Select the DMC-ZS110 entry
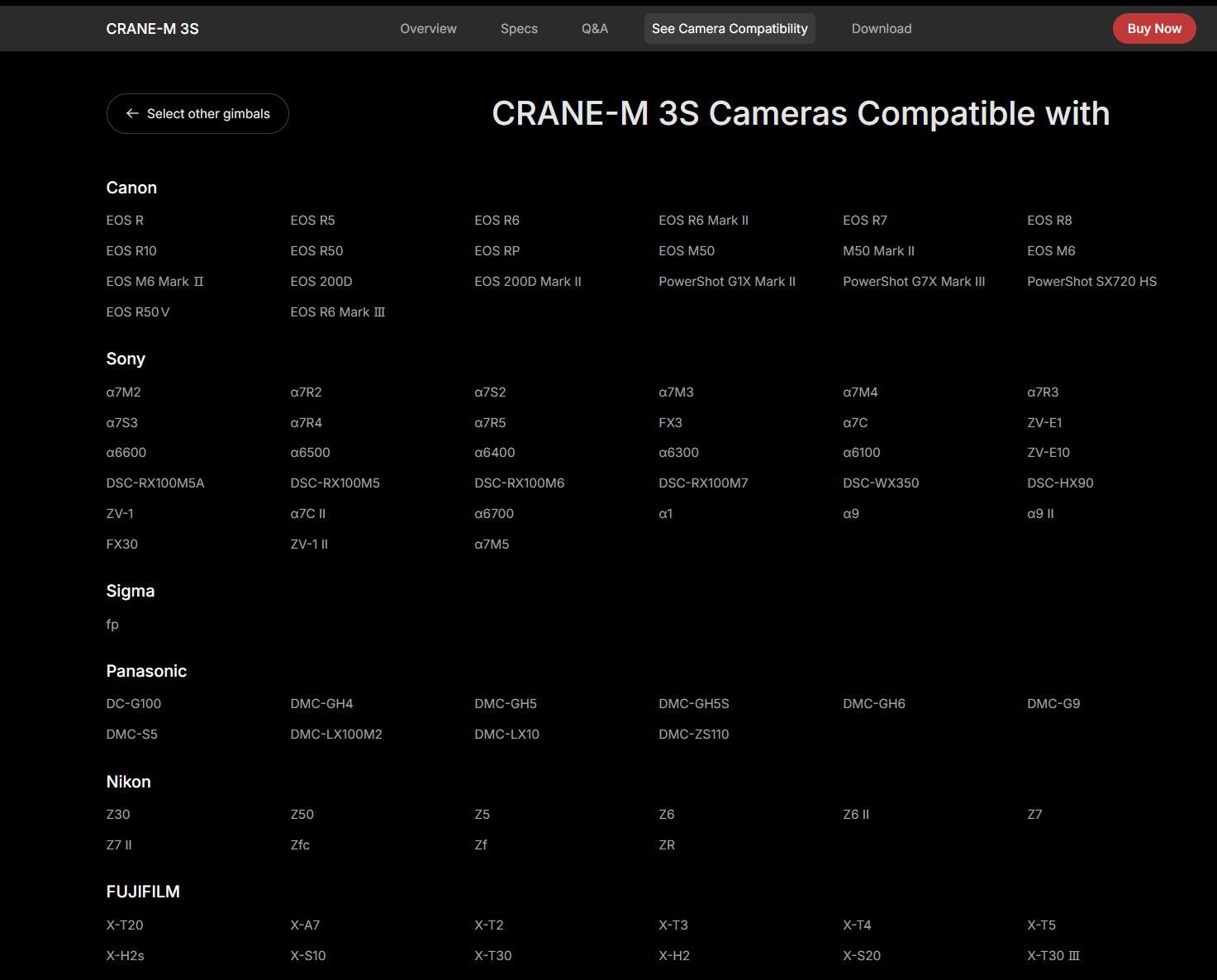The height and width of the screenshot is (980, 1217). point(693,734)
